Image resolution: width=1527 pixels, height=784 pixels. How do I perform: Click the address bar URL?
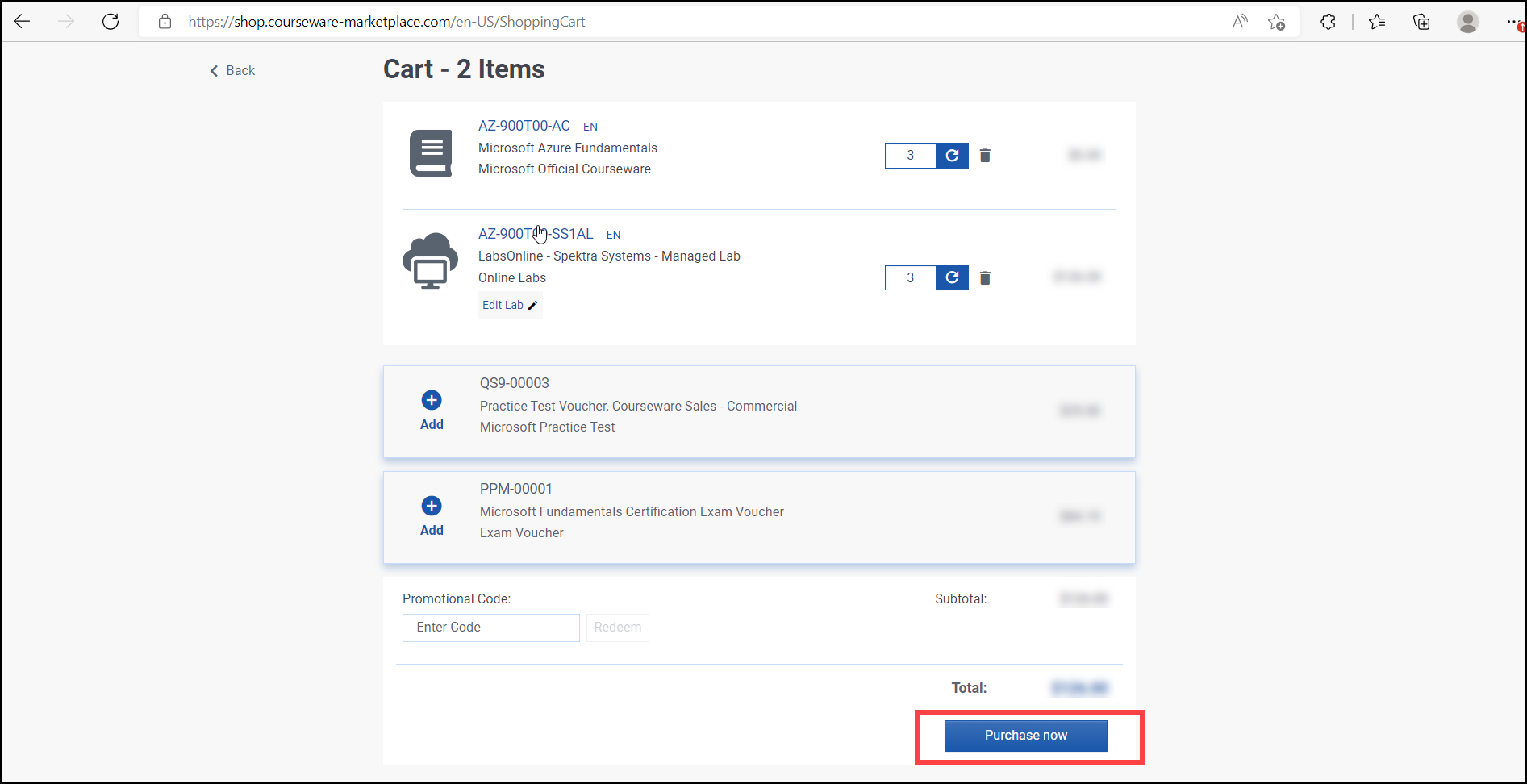386,22
